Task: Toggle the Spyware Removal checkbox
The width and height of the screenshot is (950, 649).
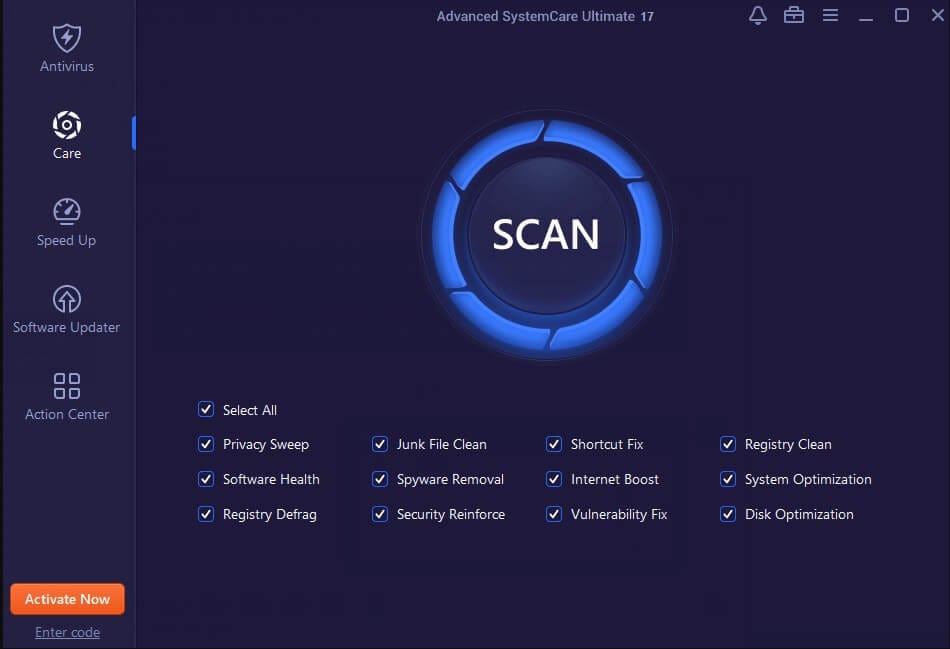Action: coord(380,479)
